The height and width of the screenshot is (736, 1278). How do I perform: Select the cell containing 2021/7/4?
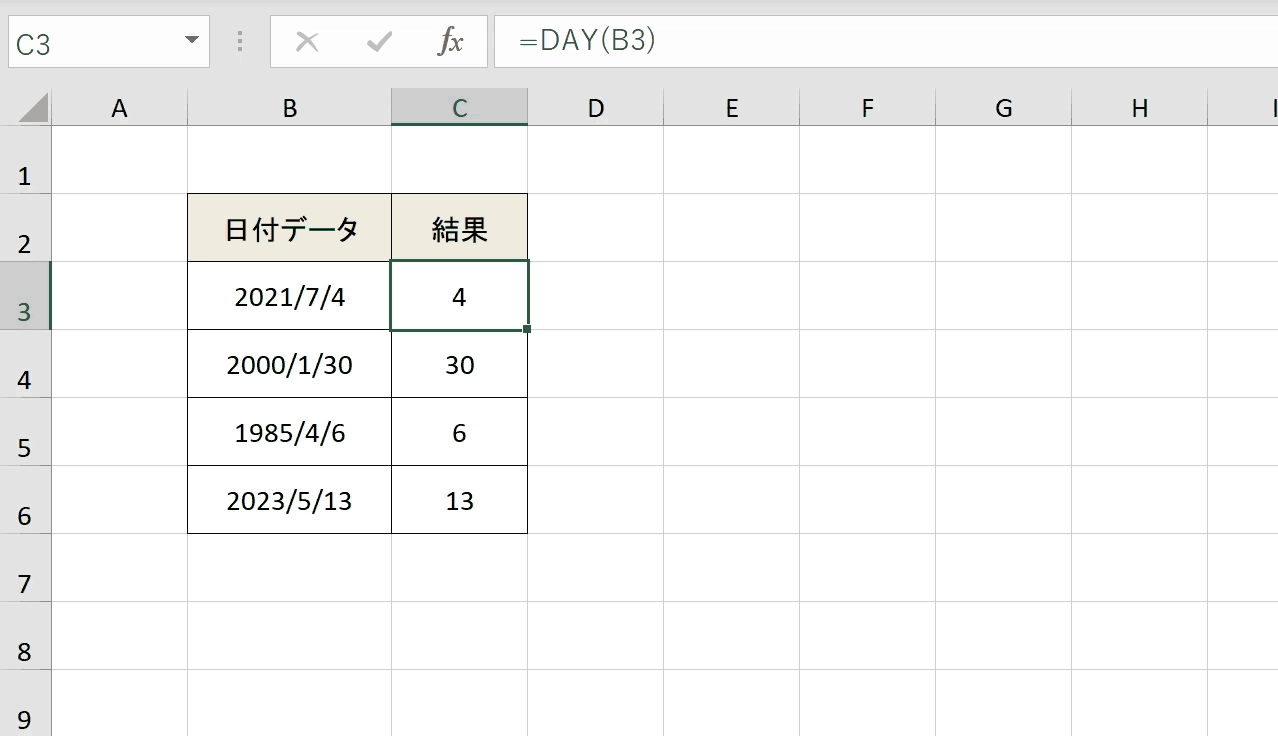[290, 296]
